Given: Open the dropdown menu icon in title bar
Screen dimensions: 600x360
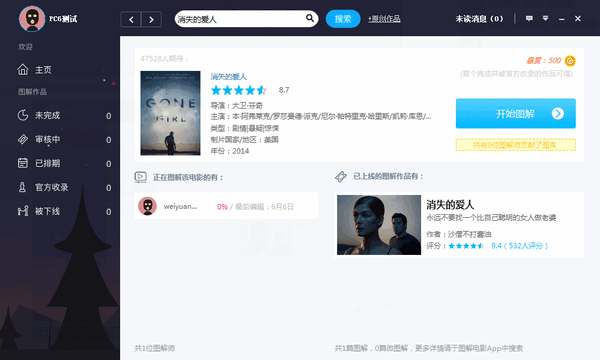Looking at the screenshot, I should 546,18.
